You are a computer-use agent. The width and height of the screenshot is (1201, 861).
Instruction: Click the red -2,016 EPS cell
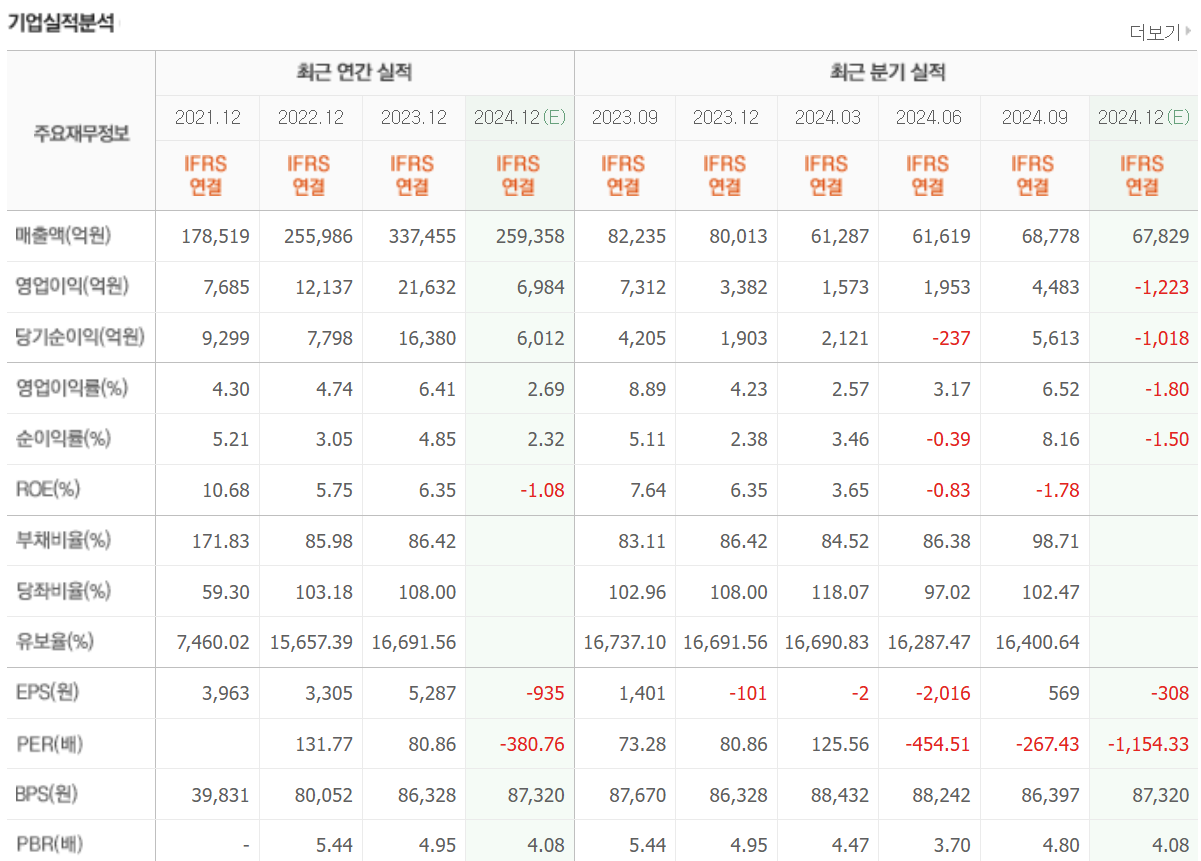(943, 694)
